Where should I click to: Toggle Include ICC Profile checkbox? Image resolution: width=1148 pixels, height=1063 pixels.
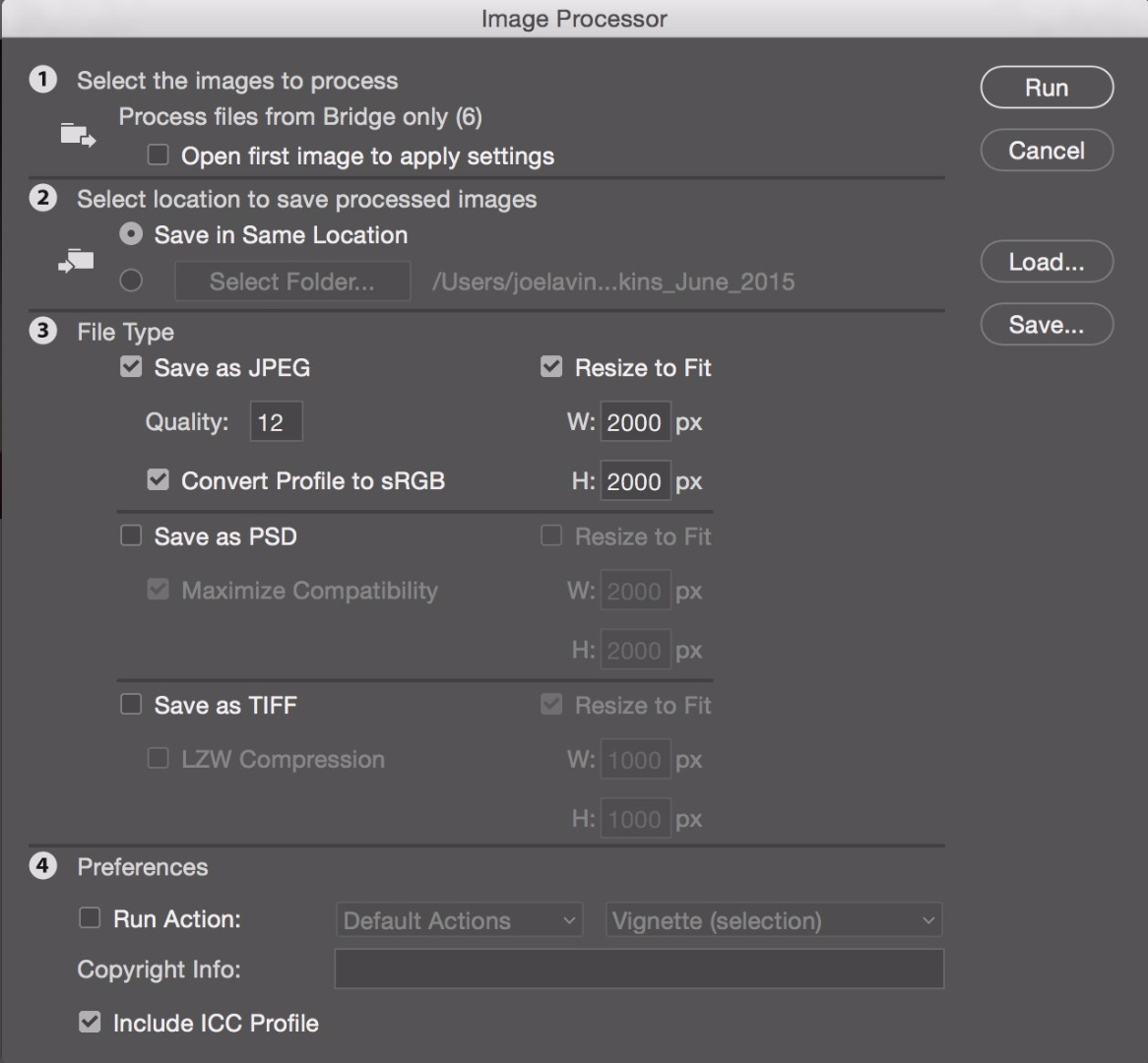pyautogui.click(x=90, y=1022)
